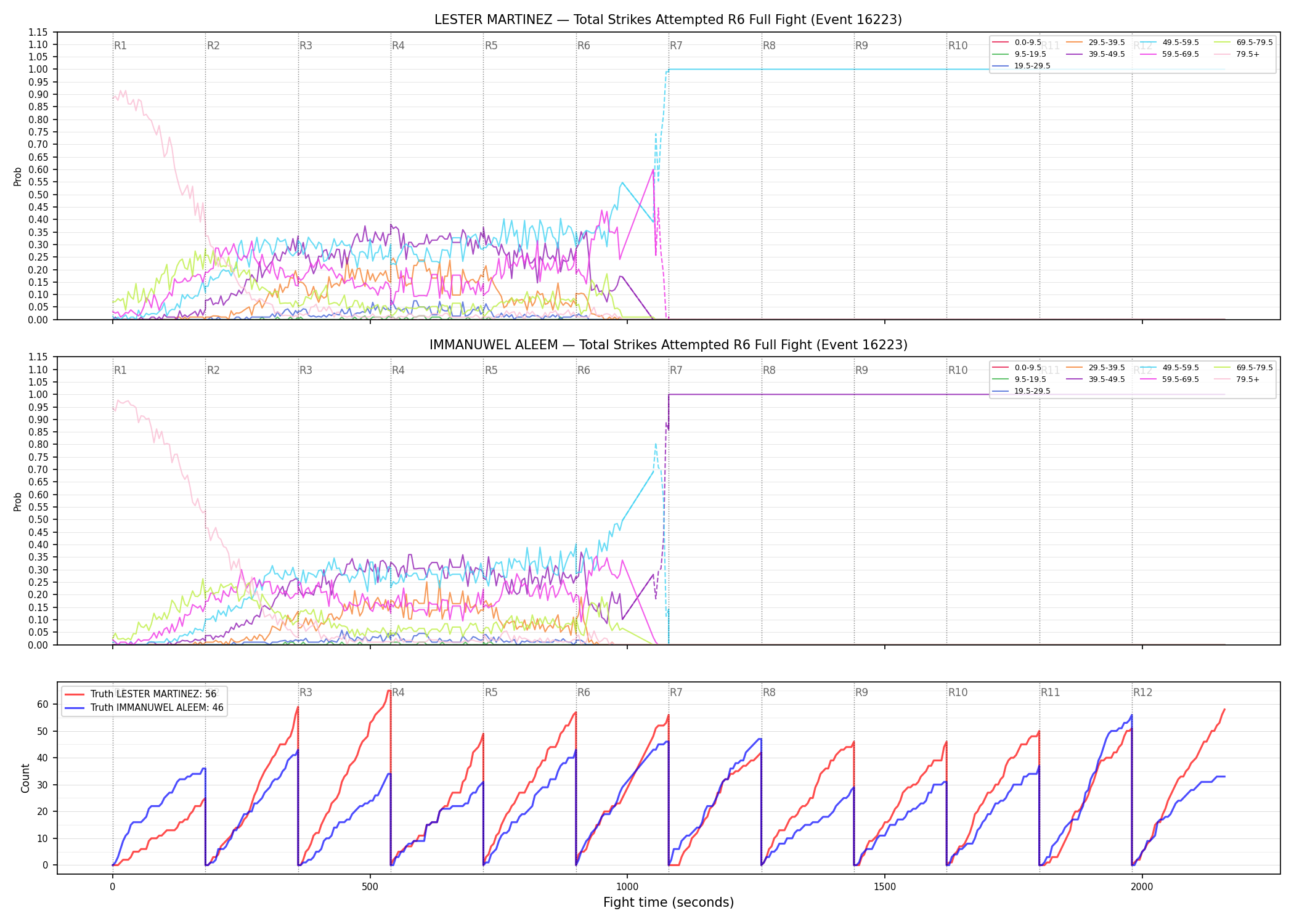Click '9.5-19.5' in Martinez chart legend

point(1030,54)
